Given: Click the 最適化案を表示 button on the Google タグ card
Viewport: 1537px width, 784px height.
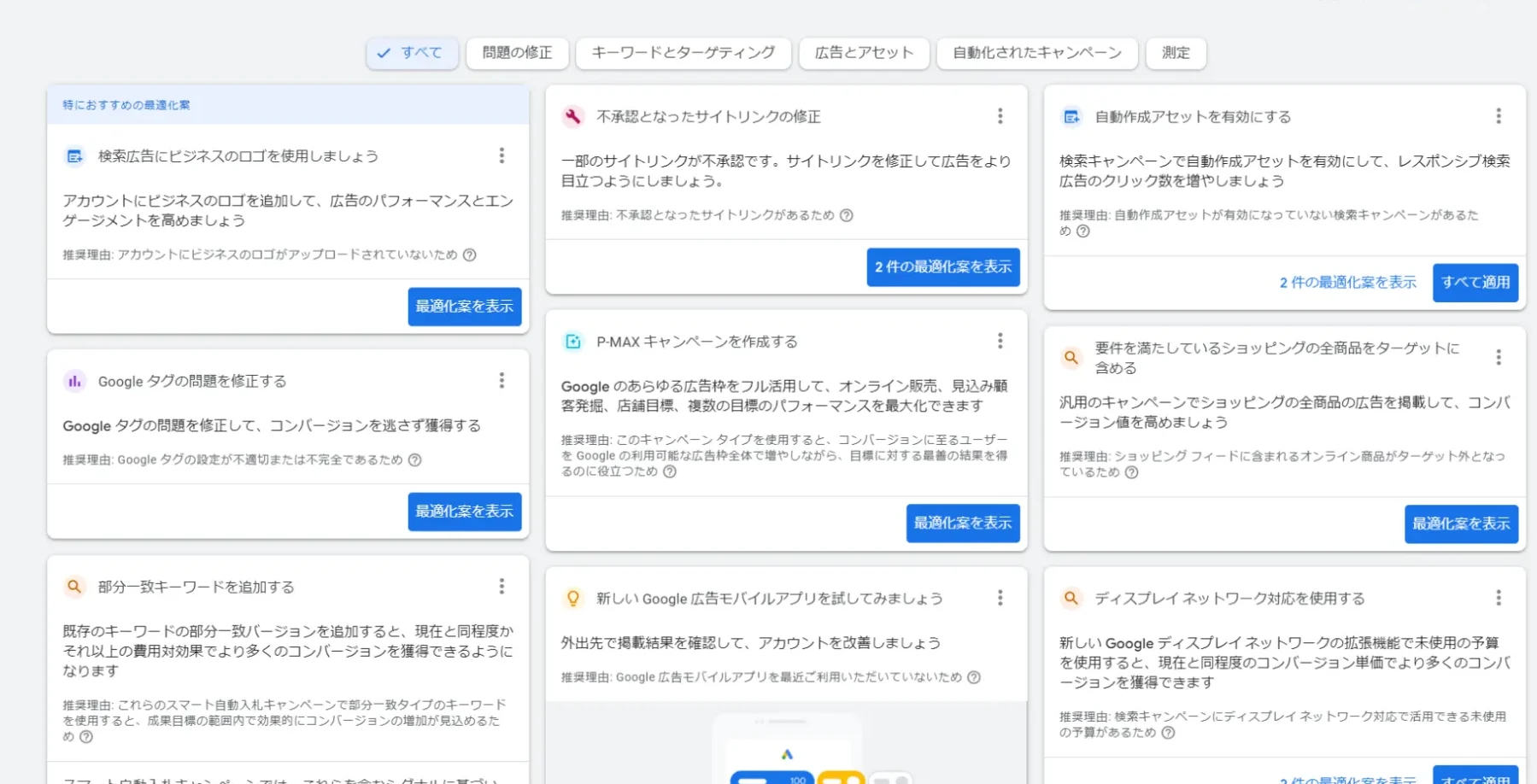Looking at the screenshot, I should tap(465, 512).
